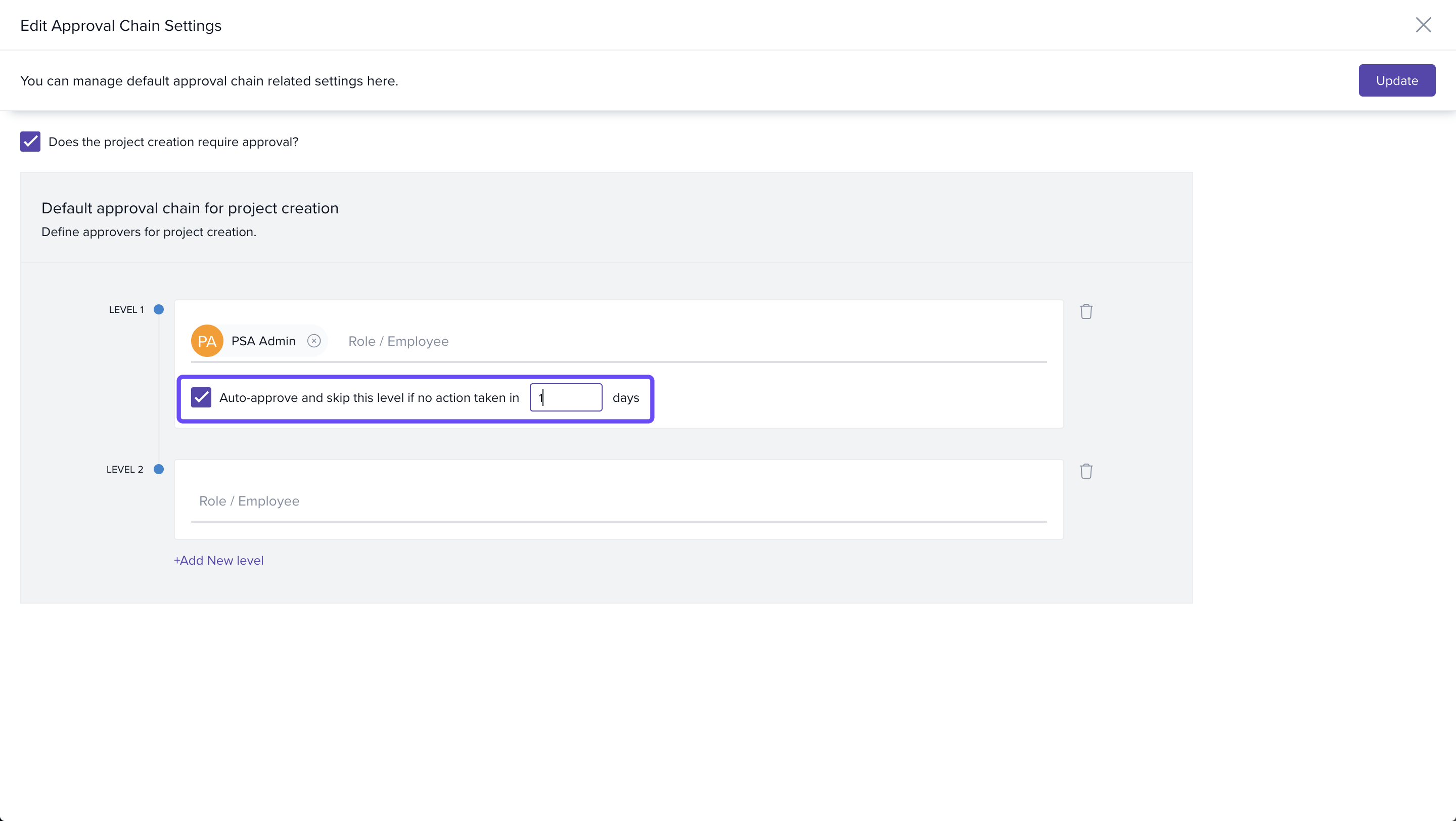
Task: Remove PSA Admin approver chip
Action: click(x=314, y=341)
